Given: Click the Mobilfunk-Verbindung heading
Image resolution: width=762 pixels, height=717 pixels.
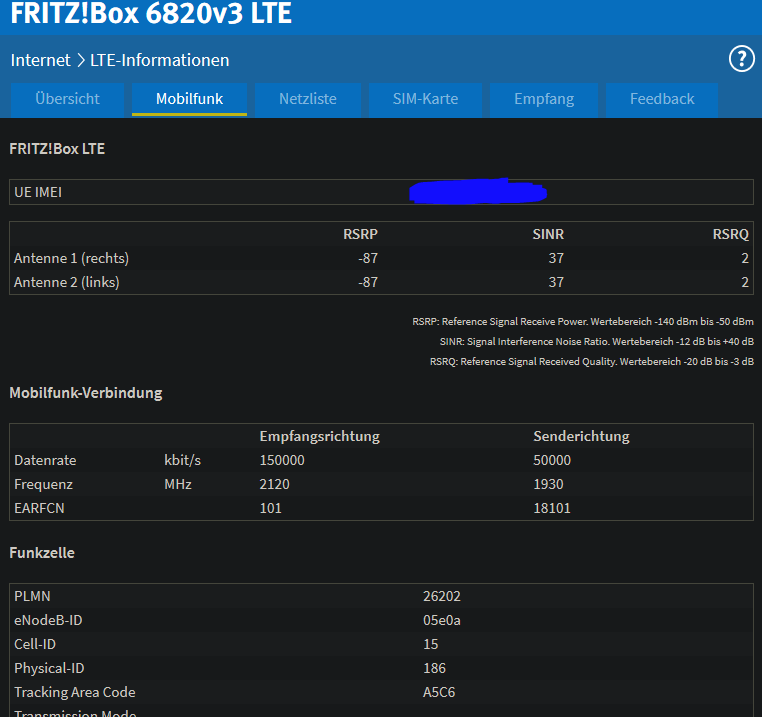Looking at the screenshot, I should point(86,393).
